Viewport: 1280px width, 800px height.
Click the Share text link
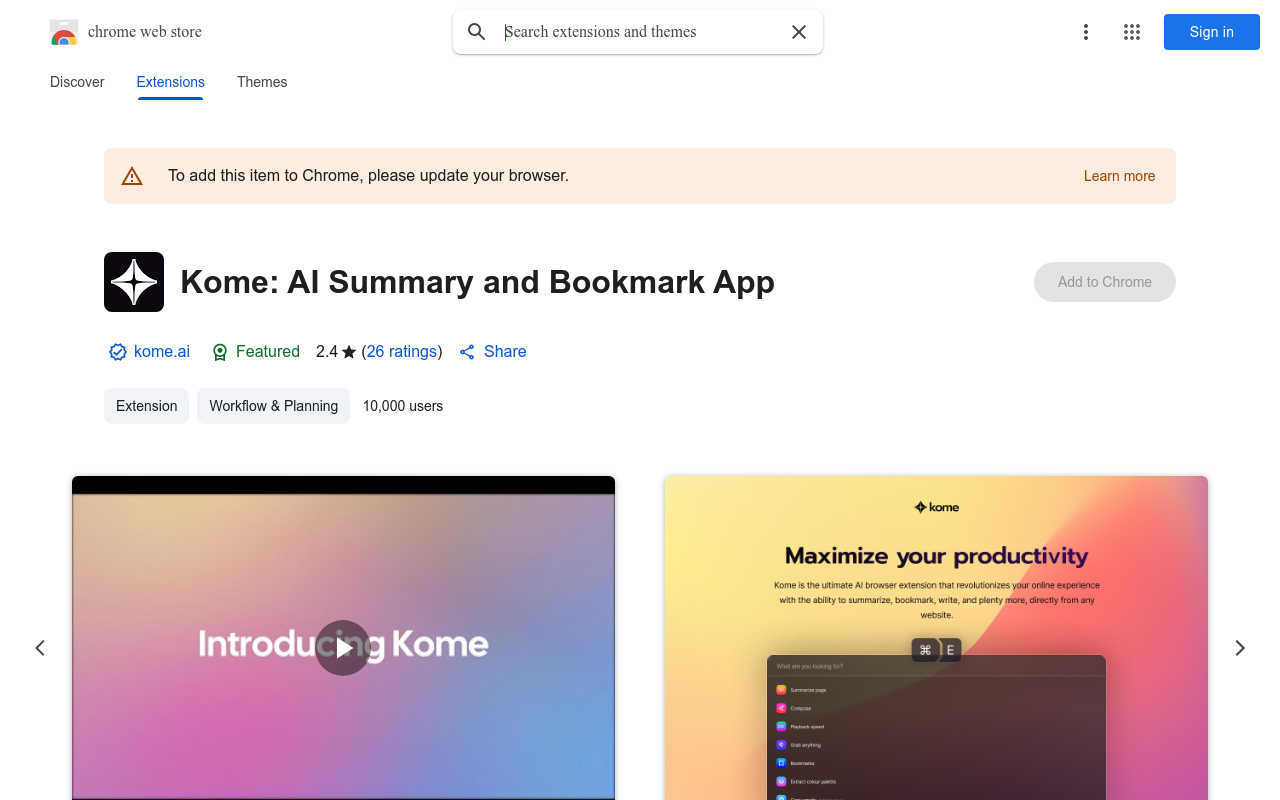(505, 352)
